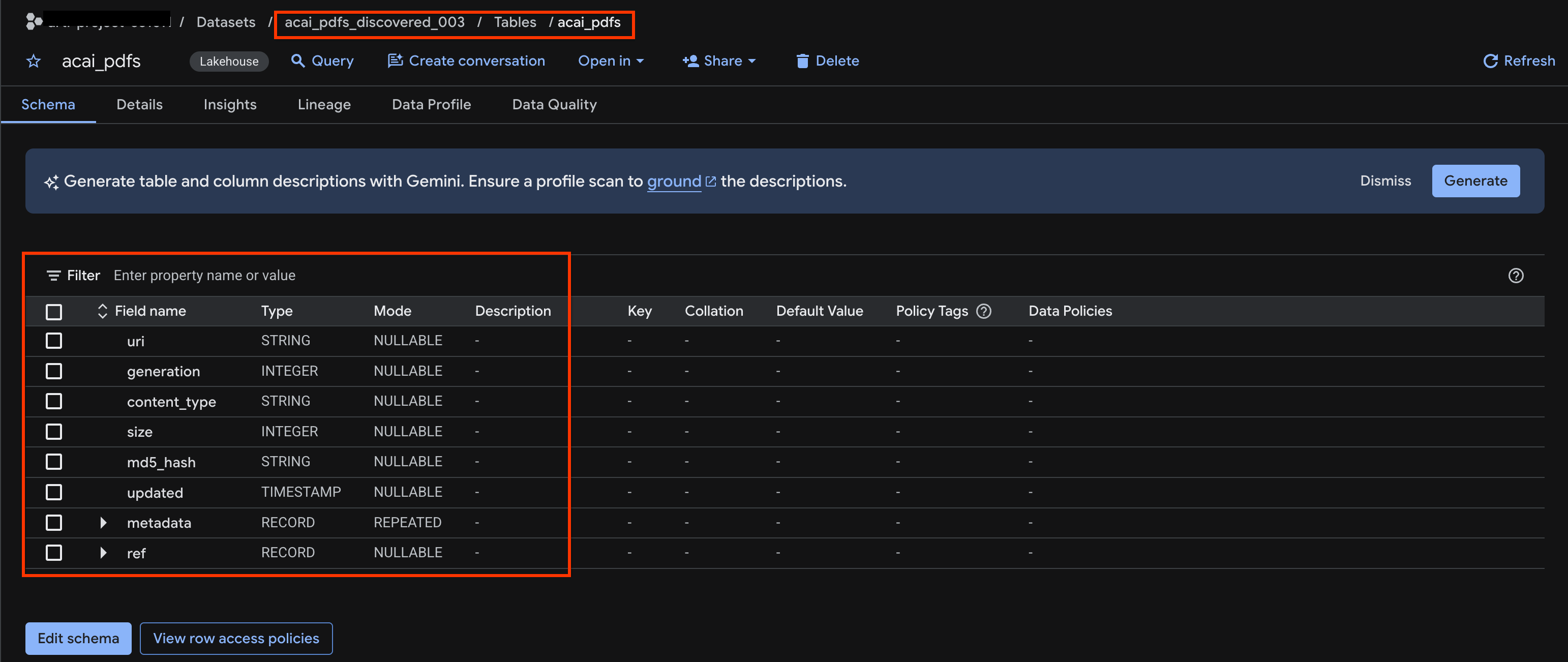Click the Policy Tags help icon
The height and width of the screenshot is (662, 1568).
click(x=984, y=311)
